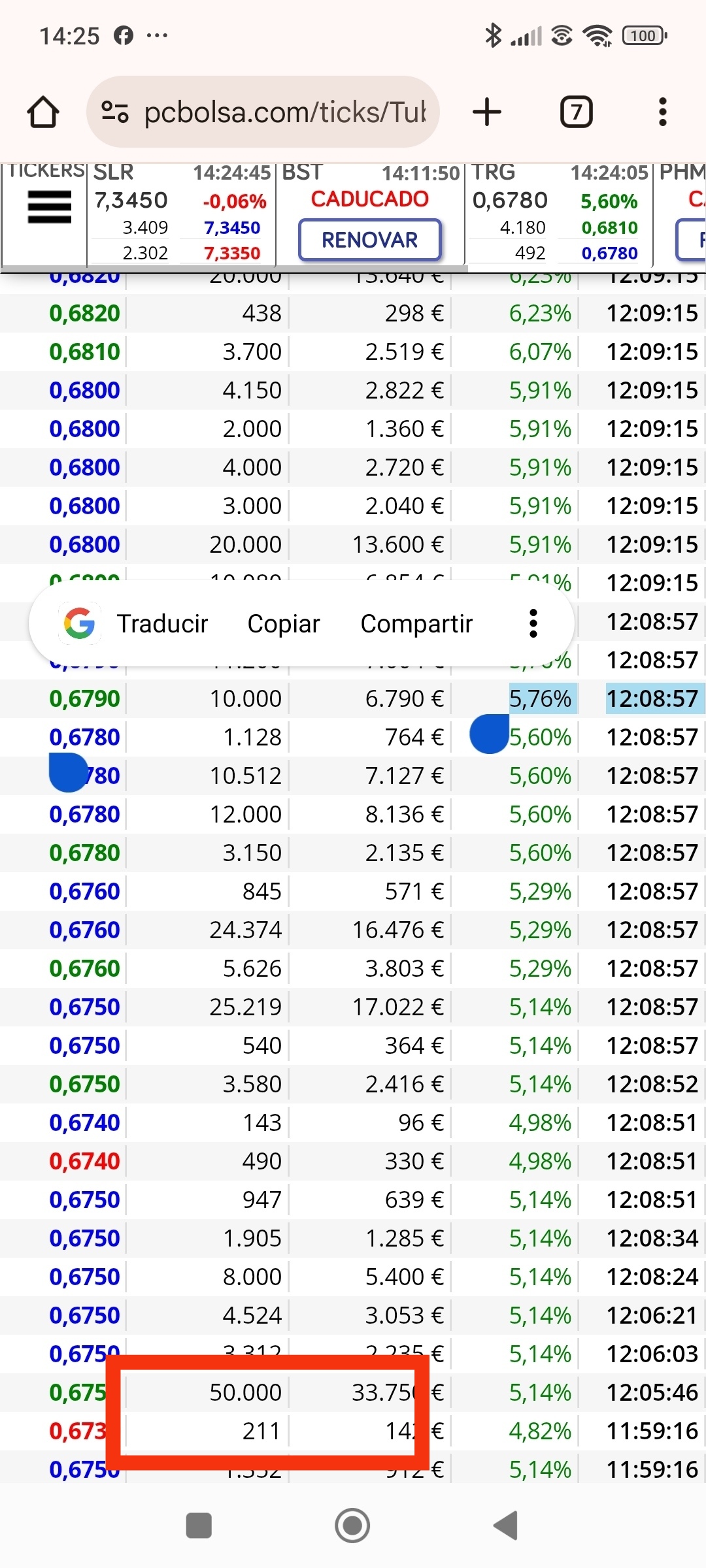Tap the left blue selection handle
Screen dimensions: 706x1568
pyautogui.click(x=68, y=772)
